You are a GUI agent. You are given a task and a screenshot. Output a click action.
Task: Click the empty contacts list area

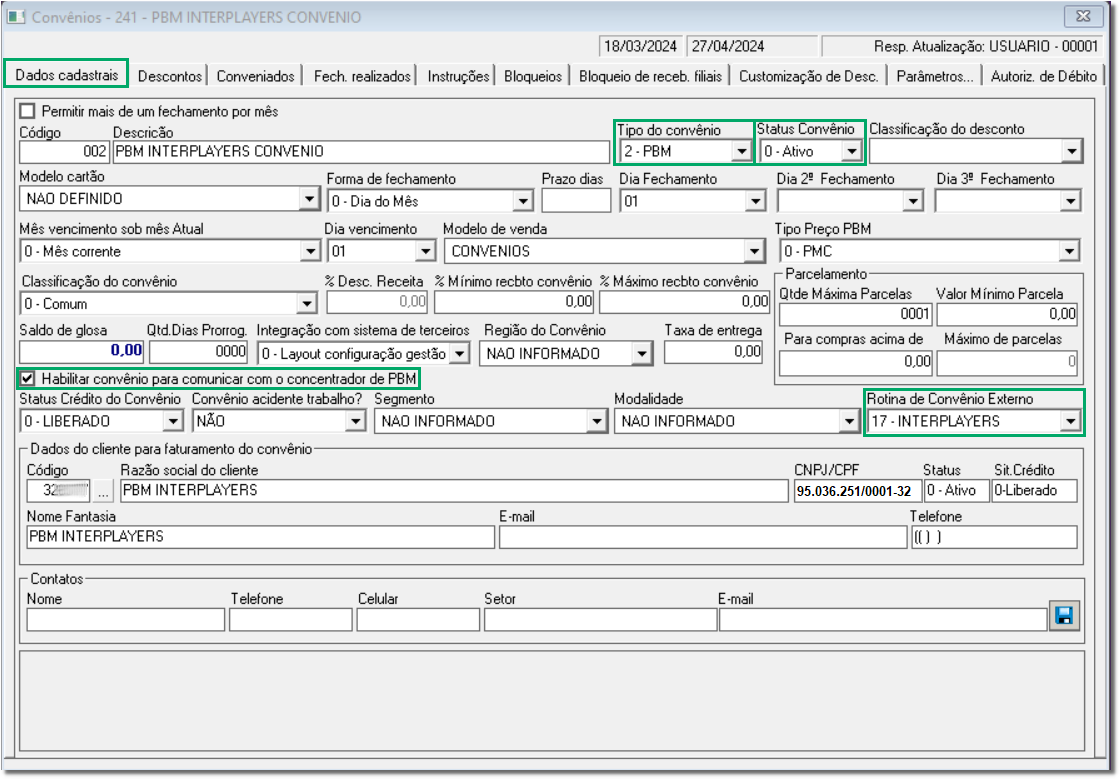pyautogui.click(x=552, y=700)
